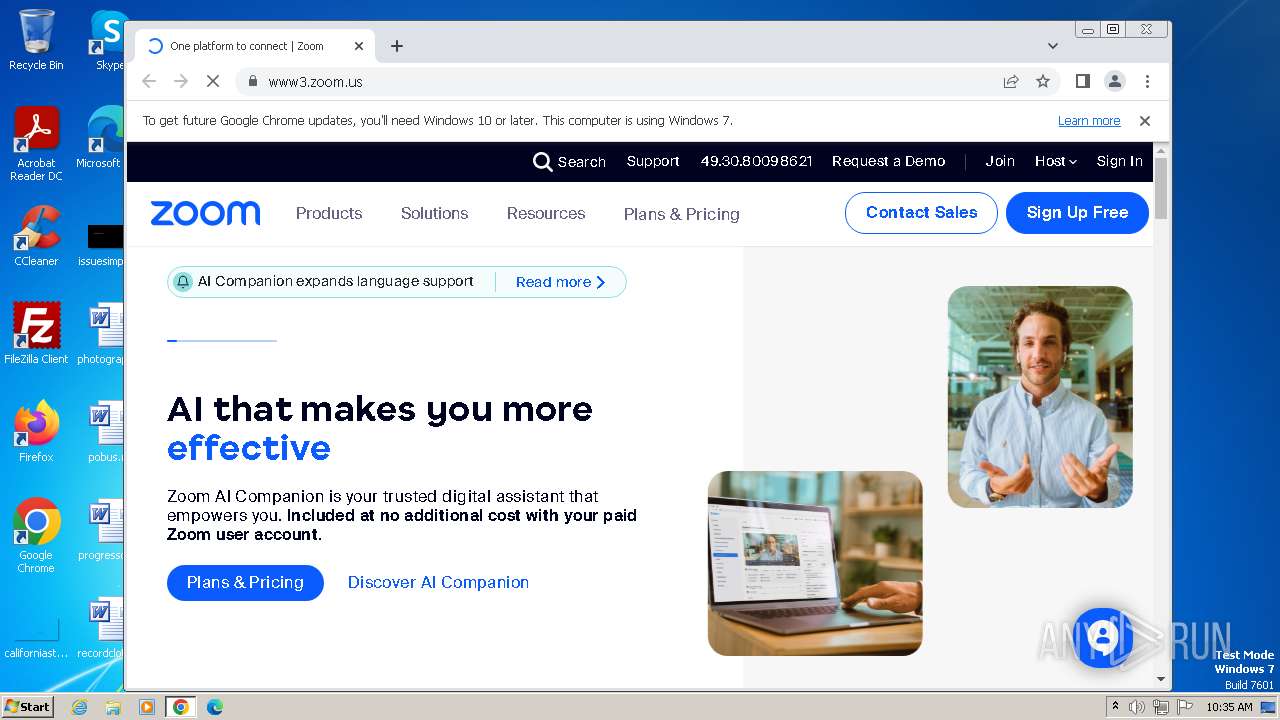The height and width of the screenshot is (720, 1280).
Task: Click the man presenting photo
Action: point(1040,397)
